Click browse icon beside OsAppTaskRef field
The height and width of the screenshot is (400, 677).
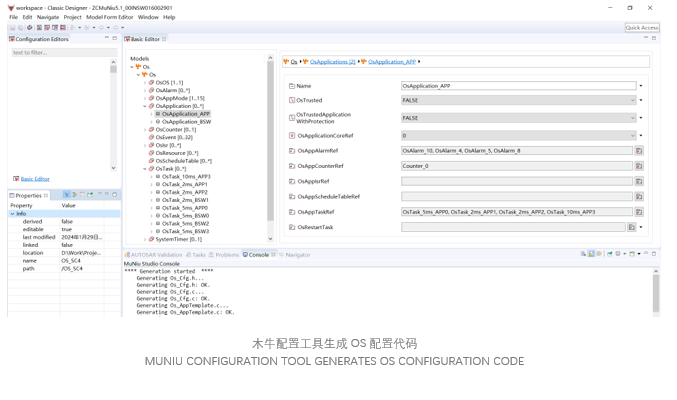point(639,212)
